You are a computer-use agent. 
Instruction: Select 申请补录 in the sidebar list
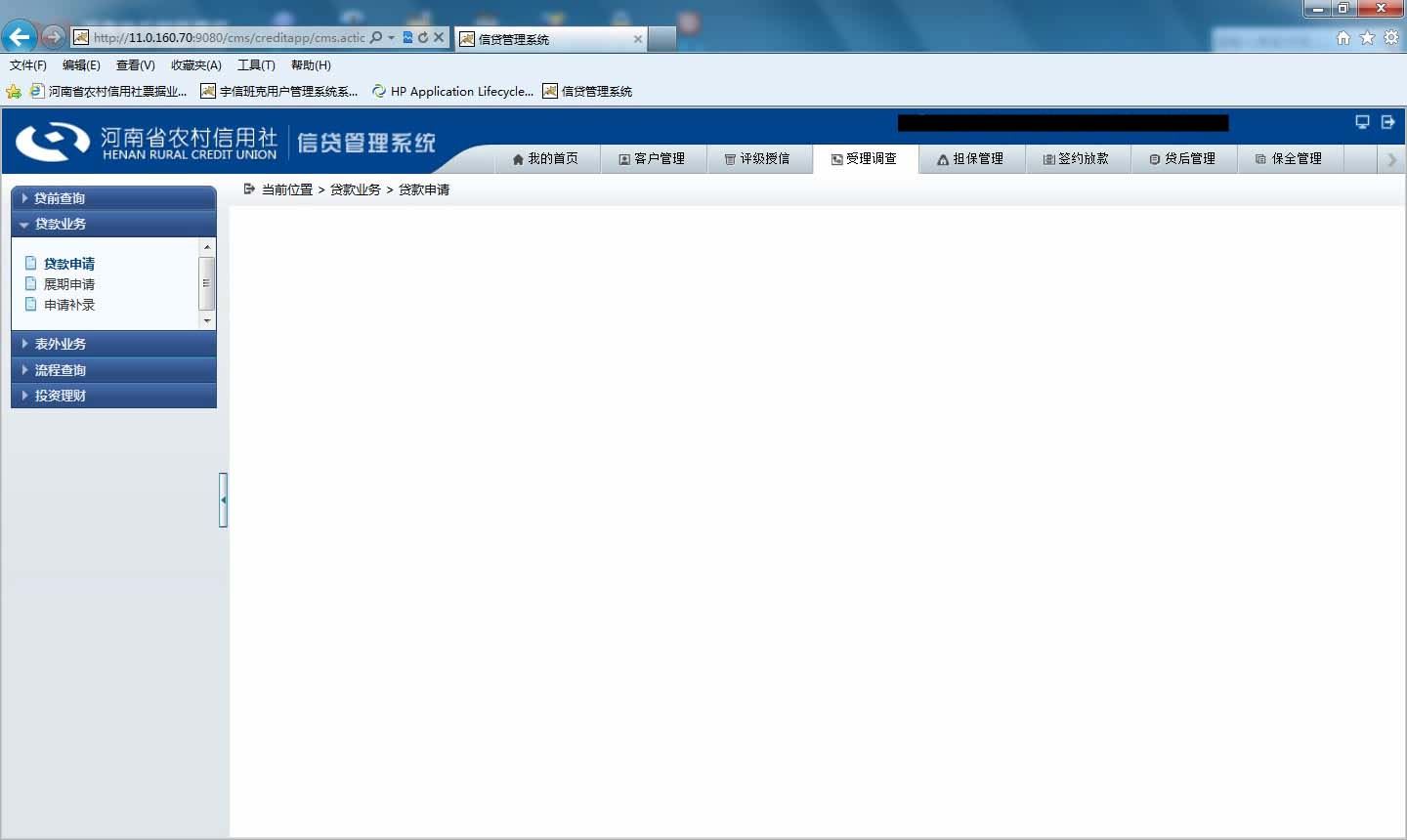pos(69,305)
